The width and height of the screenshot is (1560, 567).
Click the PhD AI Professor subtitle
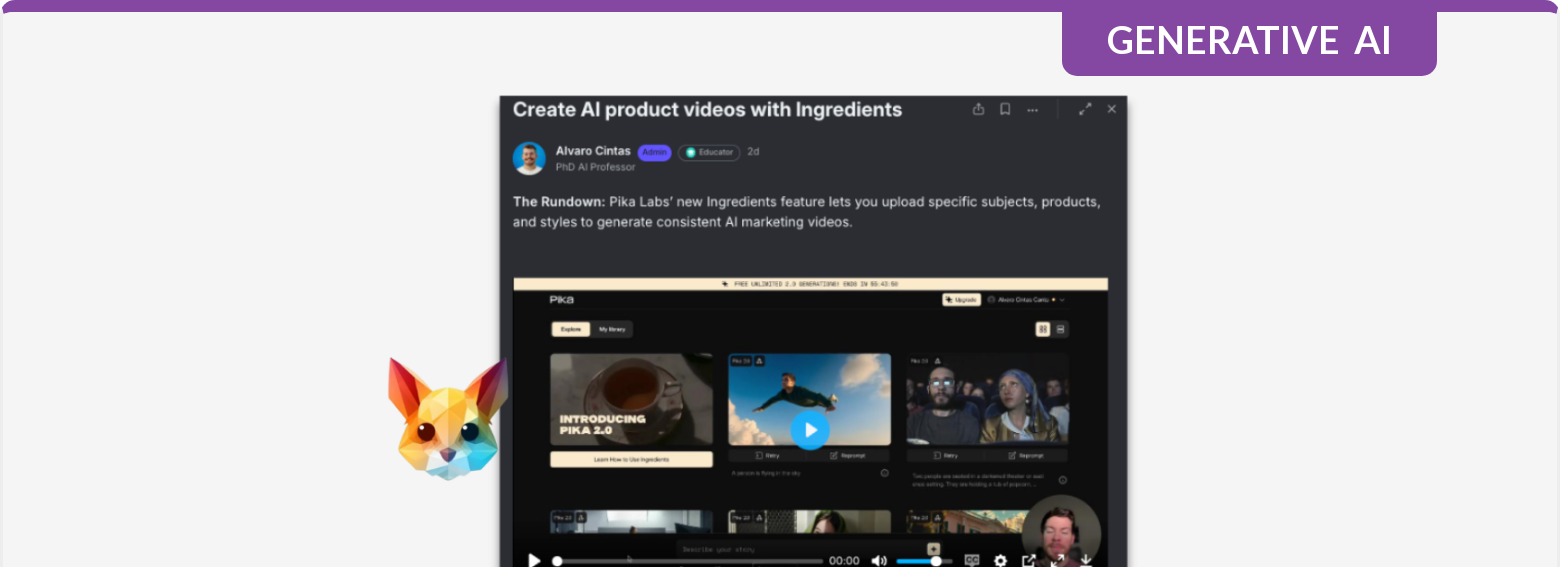[595, 167]
